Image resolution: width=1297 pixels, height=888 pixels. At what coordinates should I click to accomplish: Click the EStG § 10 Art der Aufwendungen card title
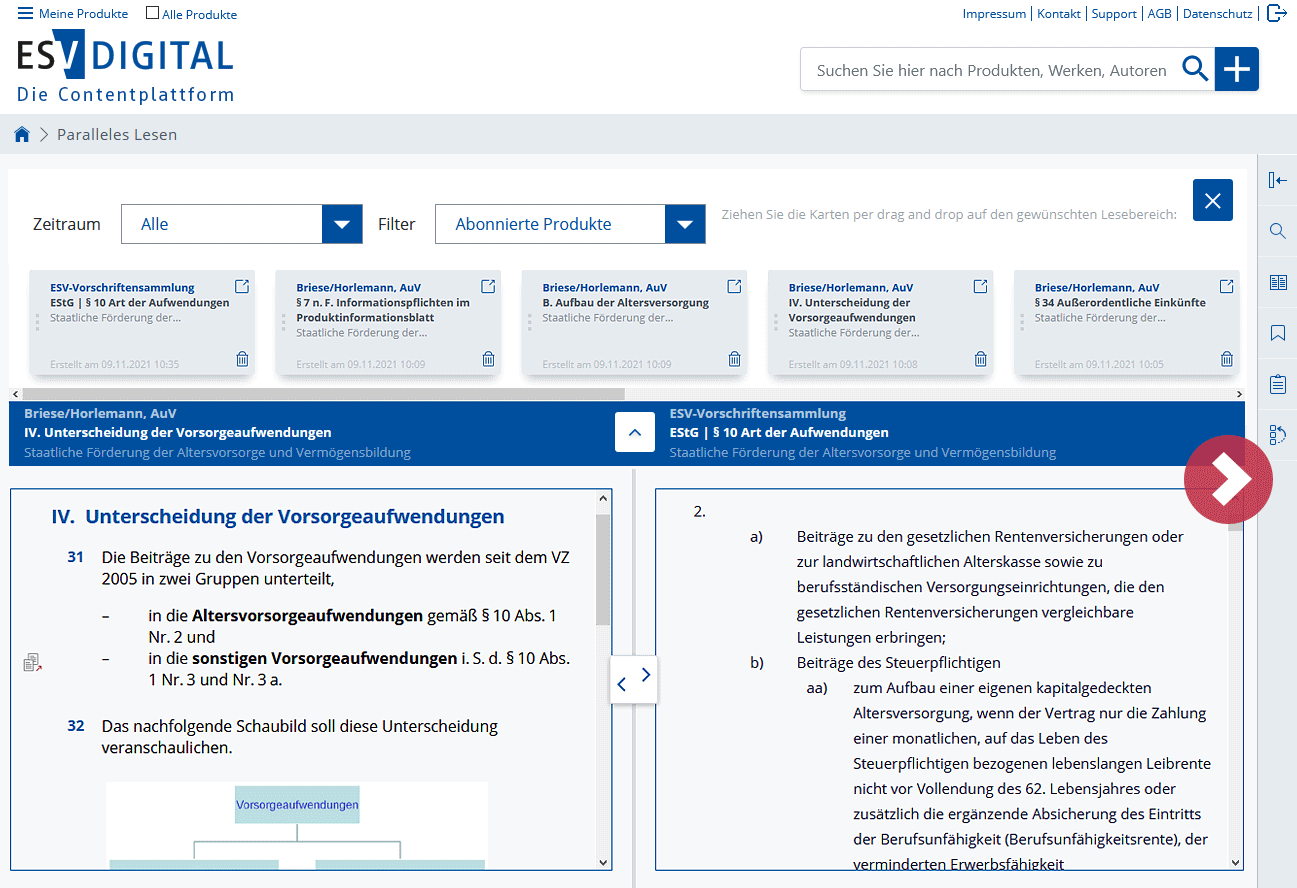140,302
